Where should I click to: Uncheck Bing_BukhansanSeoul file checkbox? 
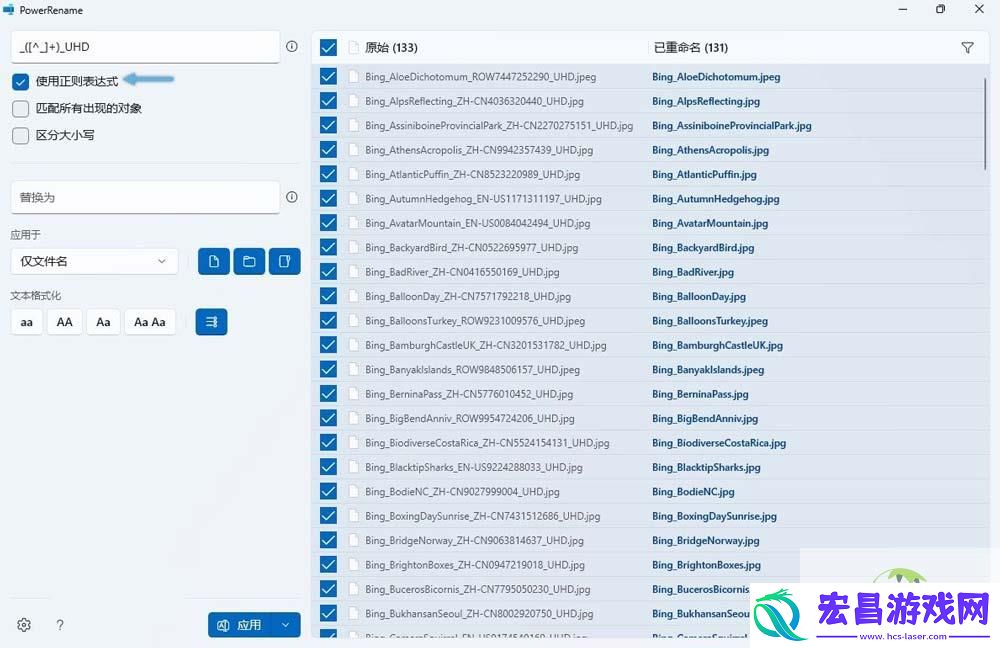point(328,614)
